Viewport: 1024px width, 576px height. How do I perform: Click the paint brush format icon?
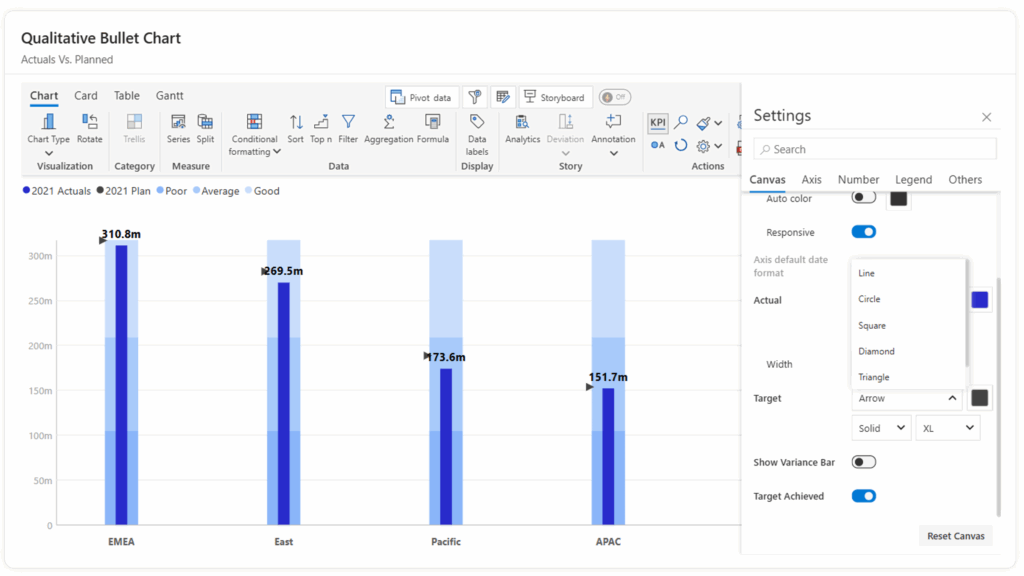(703, 123)
